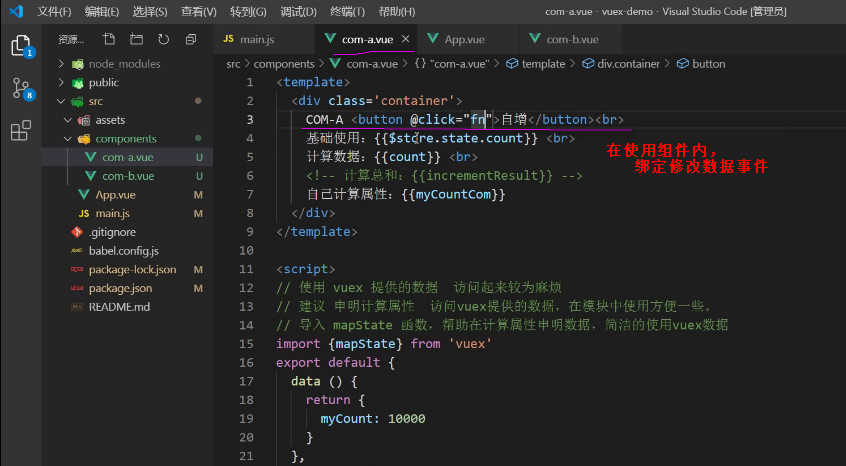
Task: Create a new folder via explorer toolbar
Action: 136,39
